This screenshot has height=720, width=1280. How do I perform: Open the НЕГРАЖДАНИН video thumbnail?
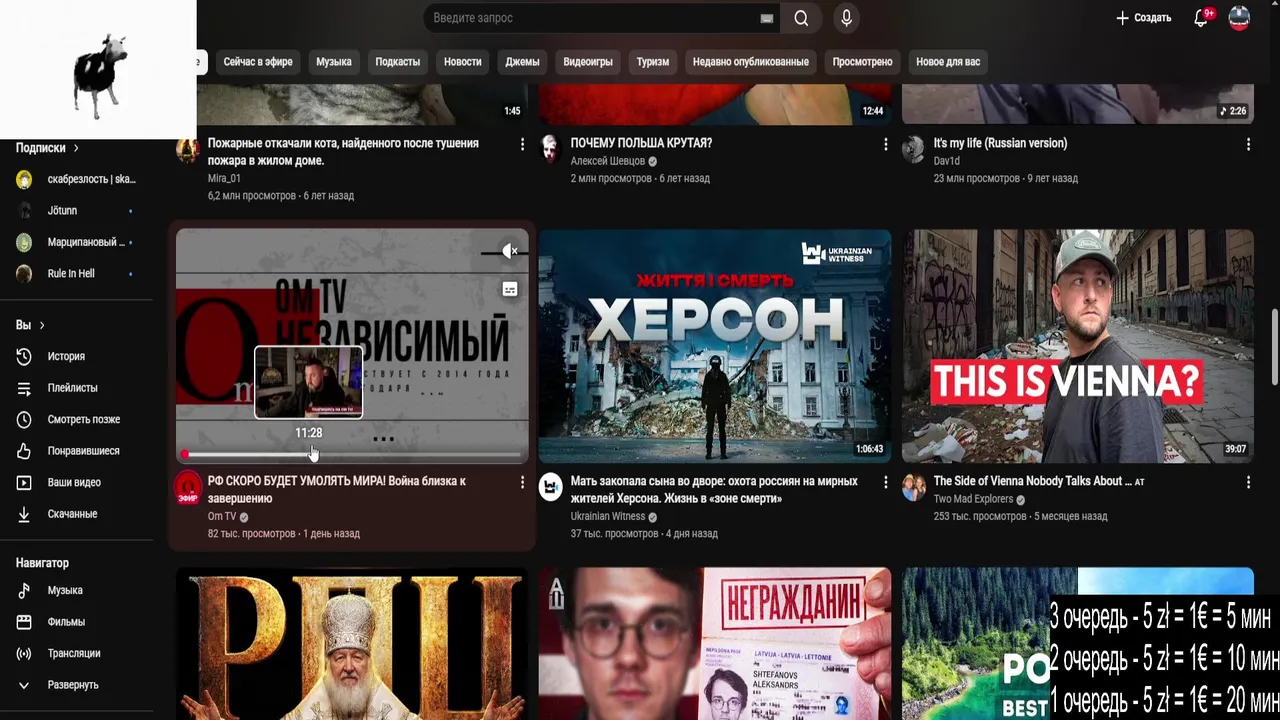click(x=715, y=643)
